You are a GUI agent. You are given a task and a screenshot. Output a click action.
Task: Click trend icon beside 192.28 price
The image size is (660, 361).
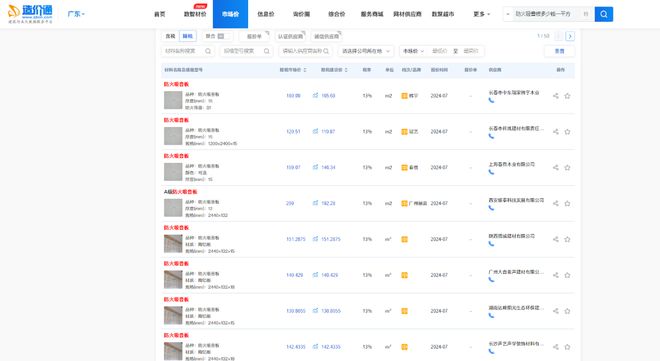click(x=315, y=203)
